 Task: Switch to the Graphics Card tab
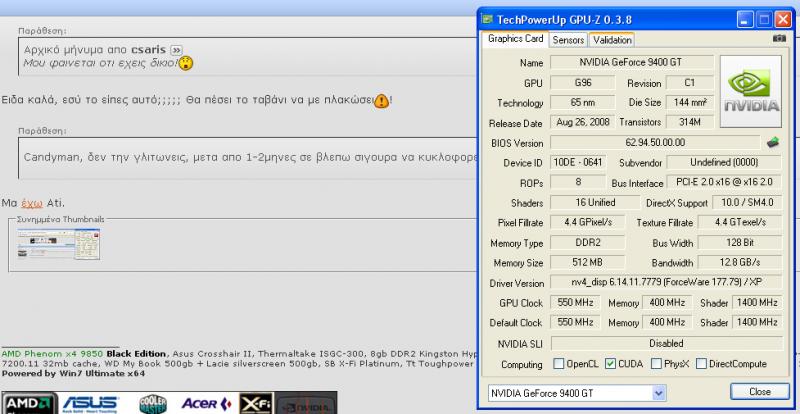(515, 39)
